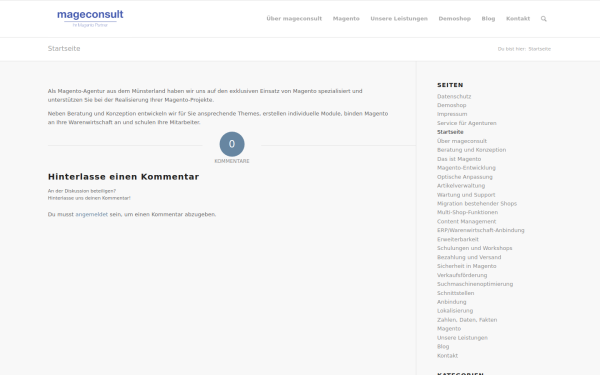The width and height of the screenshot is (600, 375).
Task: Click the SEITEN sidebar heading
Action: pyautogui.click(x=450, y=85)
